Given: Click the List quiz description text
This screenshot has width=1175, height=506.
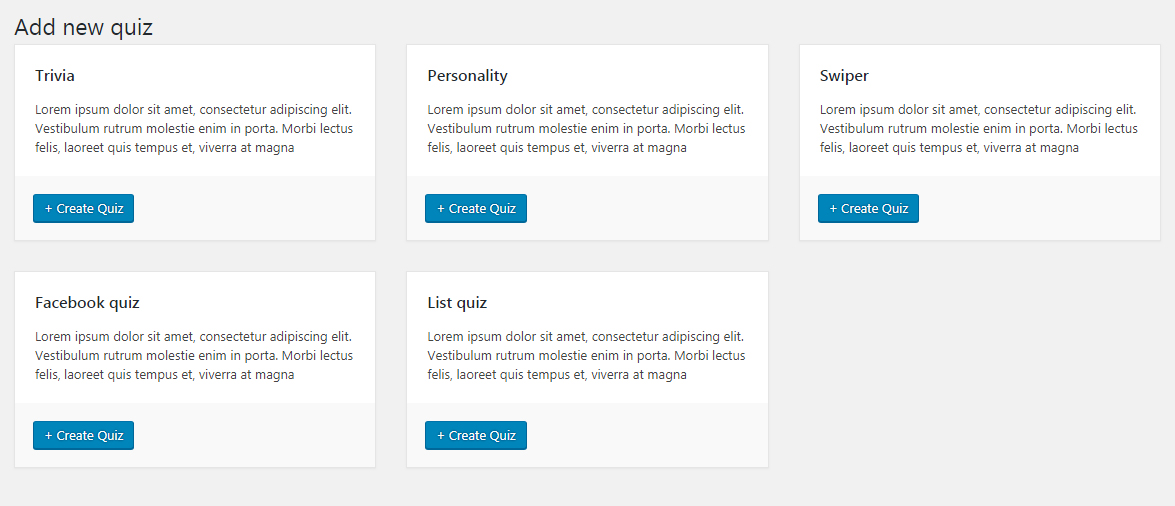Looking at the screenshot, I should [x=587, y=355].
